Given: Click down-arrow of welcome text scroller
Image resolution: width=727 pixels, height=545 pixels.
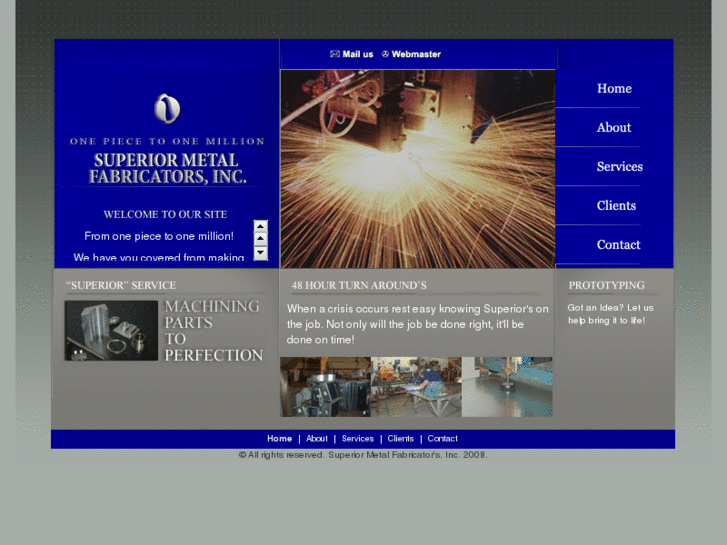Looking at the screenshot, I should pyautogui.click(x=261, y=253).
